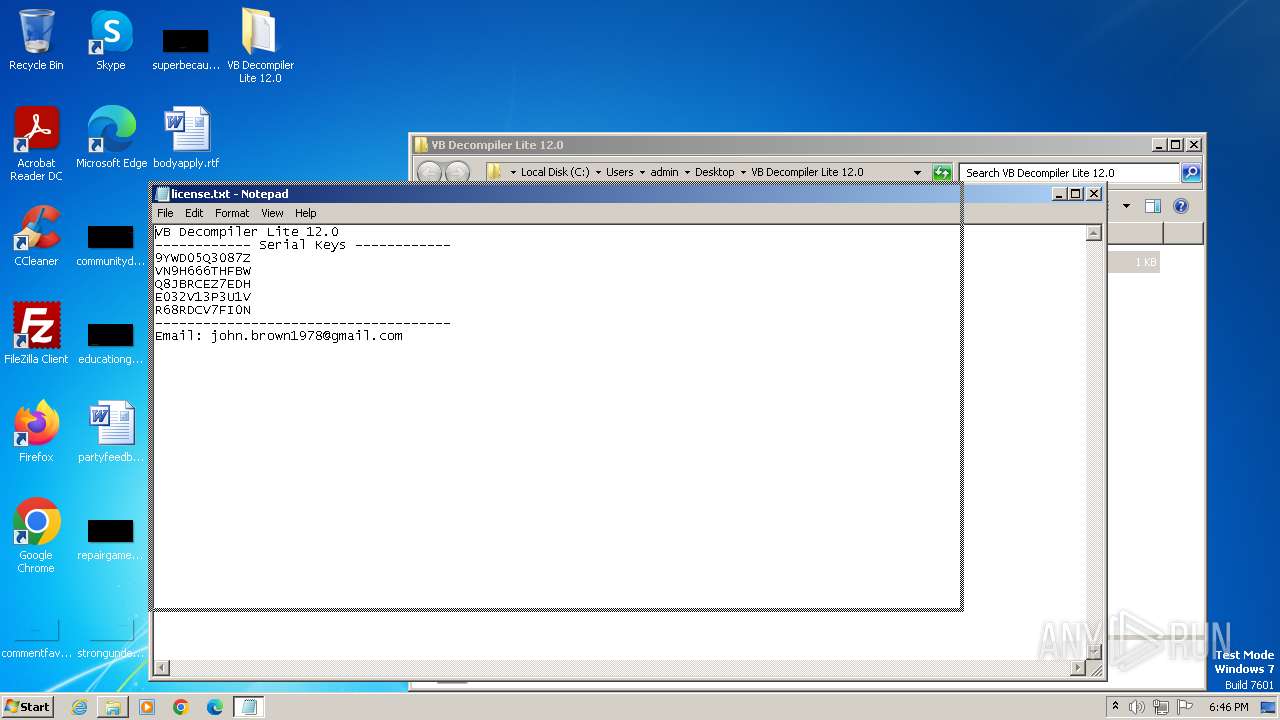Go to Local Disk (C:) breadcrumb

[555, 172]
